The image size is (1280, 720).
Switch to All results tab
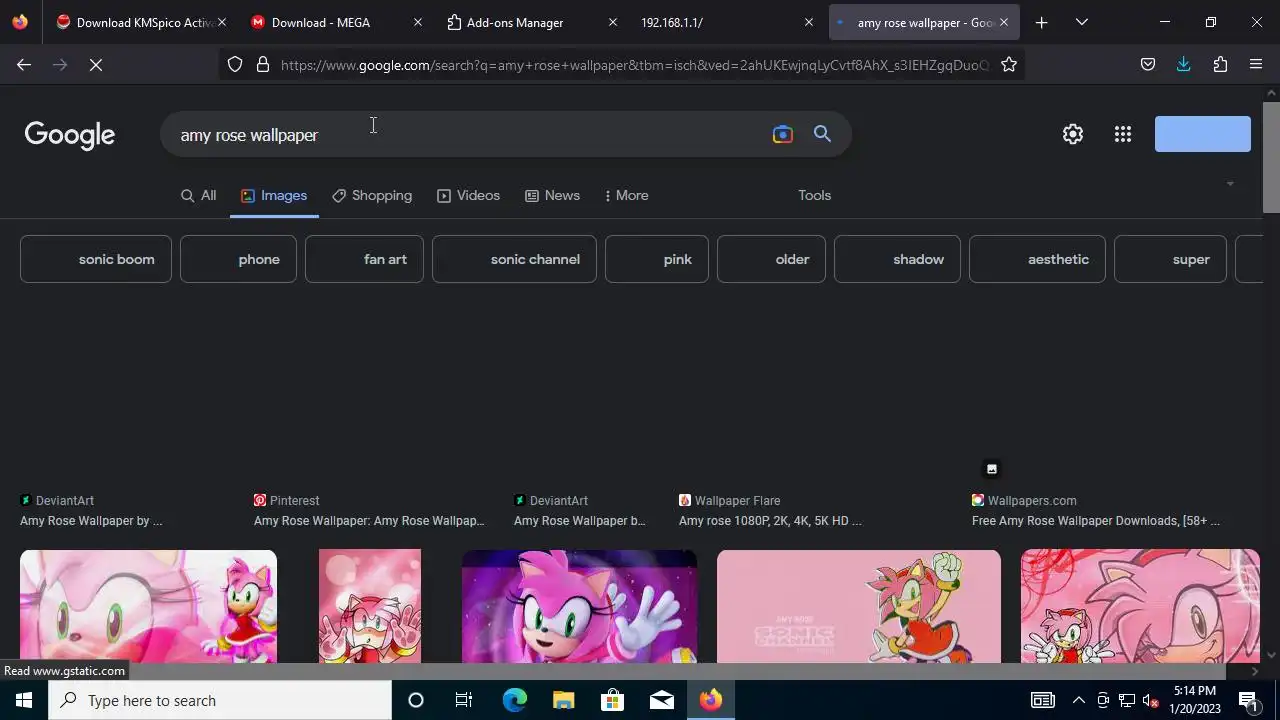click(x=198, y=196)
